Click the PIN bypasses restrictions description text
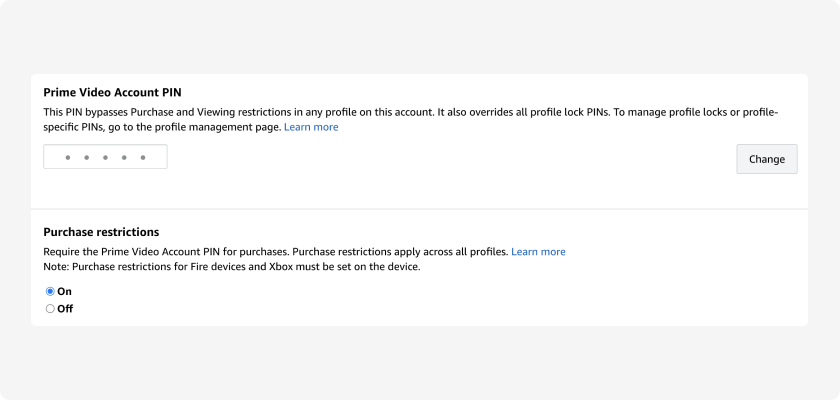Viewport: 840px width, 400px height. coord(410,120)
